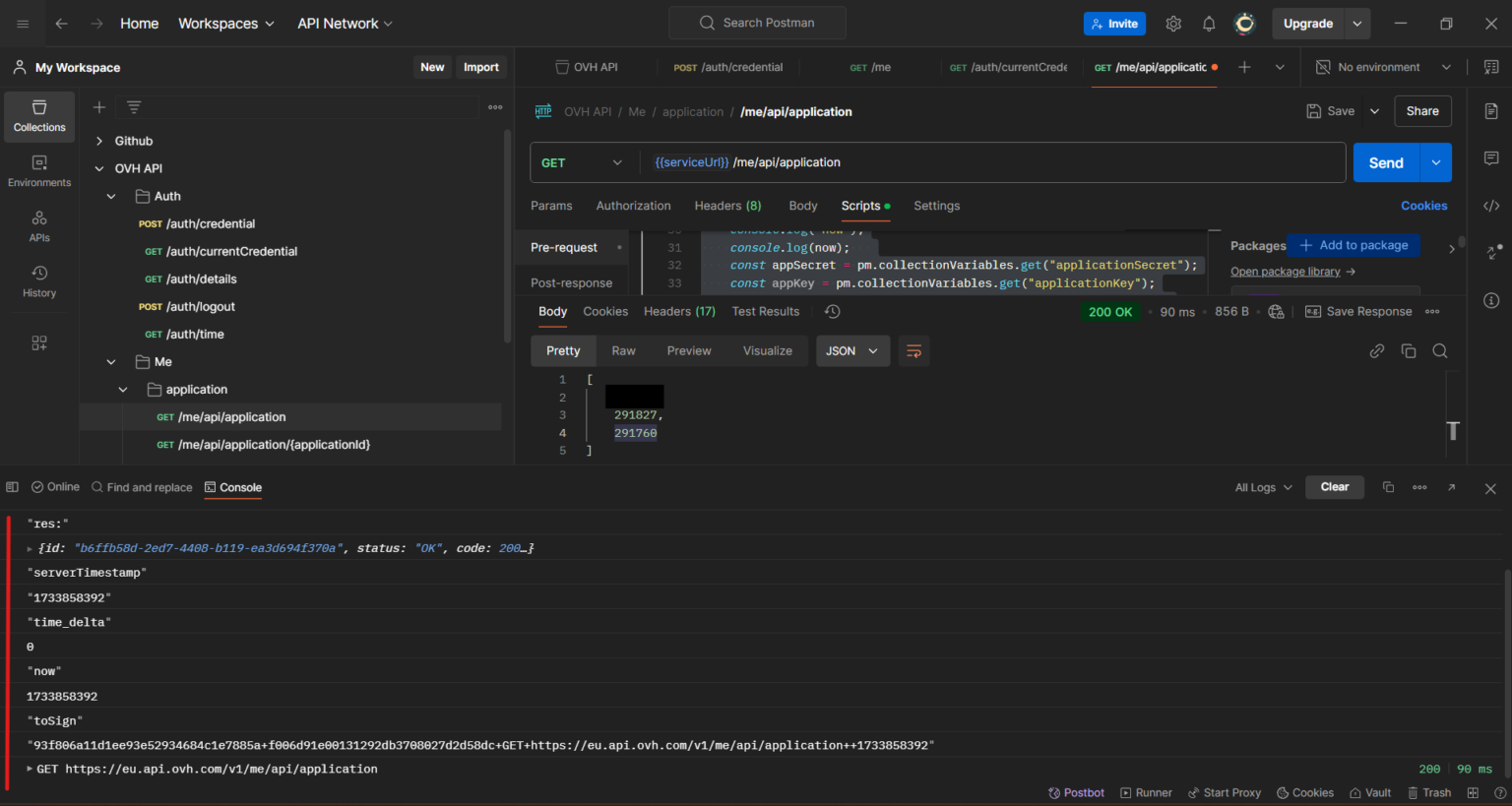
Task: Open the Environments sidebar panel
Action: point(38,169)
